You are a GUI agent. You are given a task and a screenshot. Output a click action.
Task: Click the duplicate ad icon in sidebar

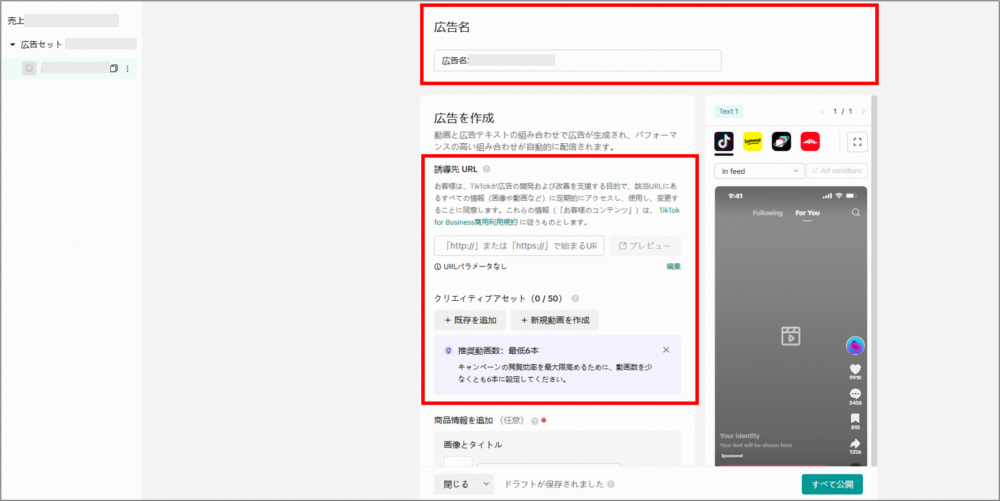coord(113,68)
